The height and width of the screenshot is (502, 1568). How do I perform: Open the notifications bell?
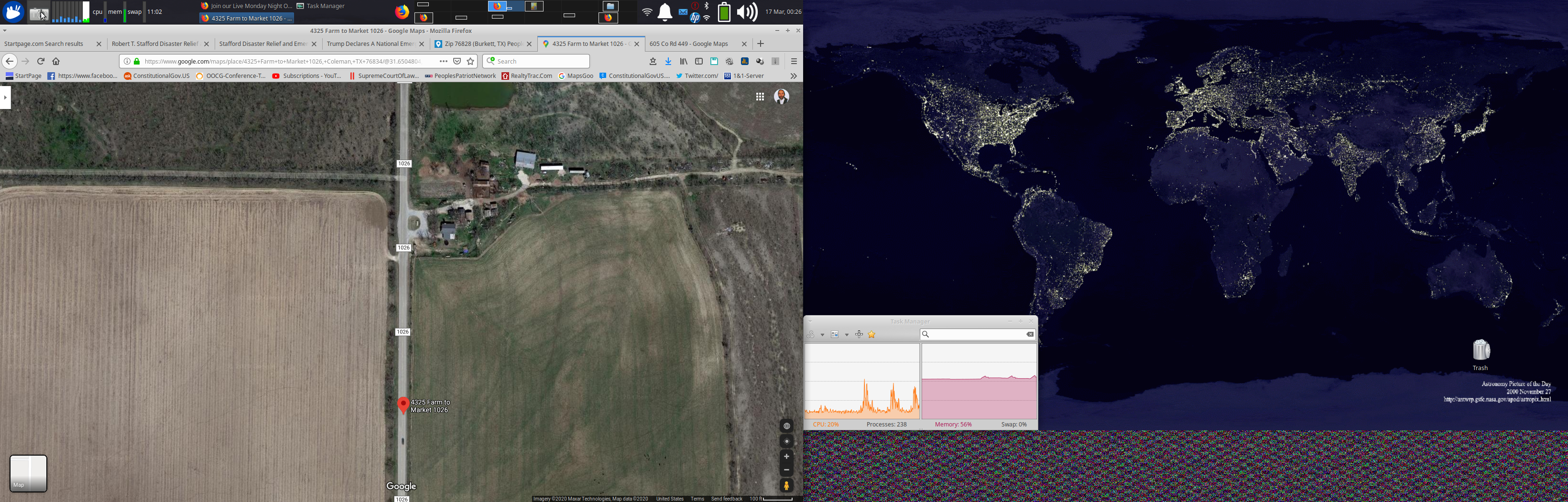coord(664,11)
